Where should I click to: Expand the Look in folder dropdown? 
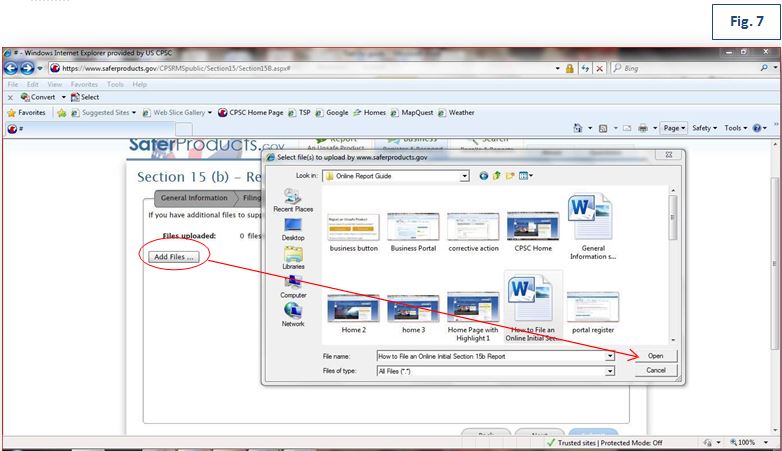(x=464, y=176)
